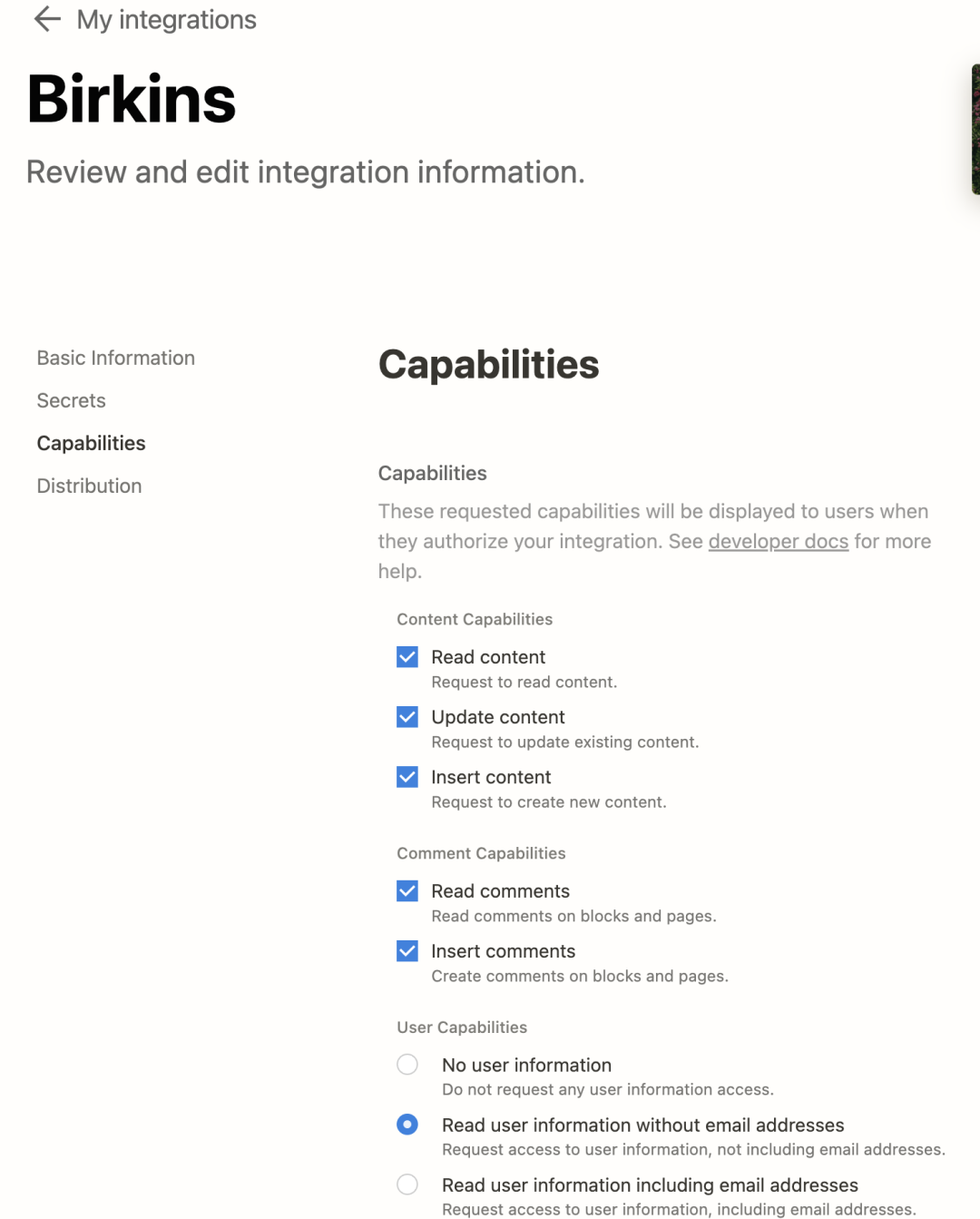Uncheck the Read content checkbox
This screenshot has width=980, height=1219.
click(407, 657)
